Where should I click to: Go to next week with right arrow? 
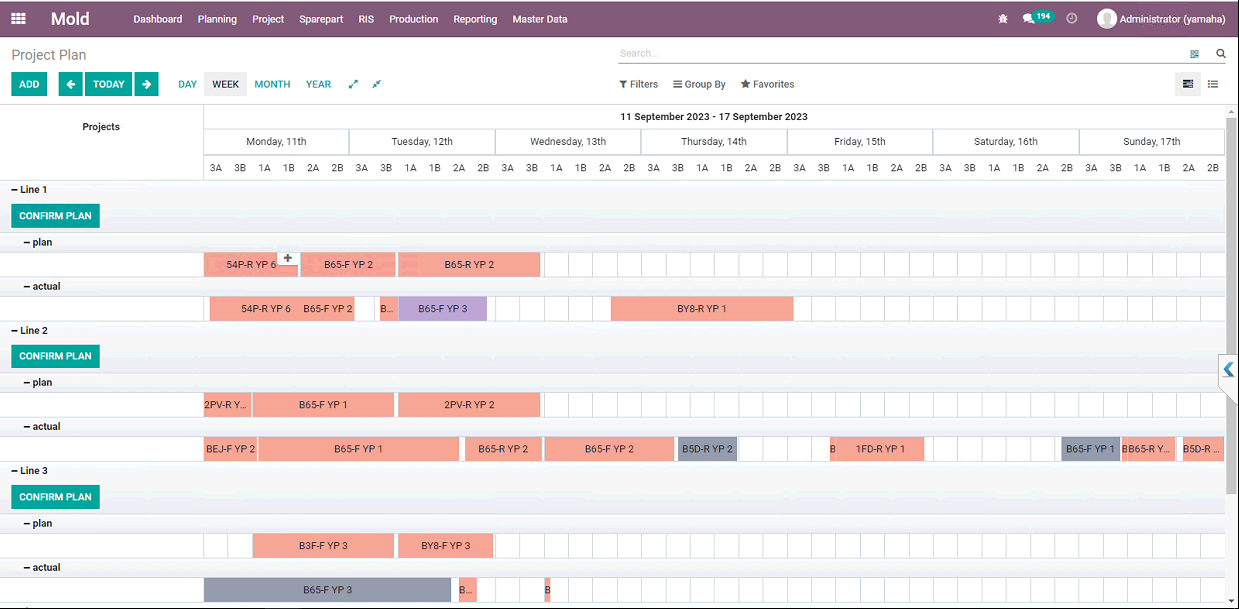click(146, 84)
